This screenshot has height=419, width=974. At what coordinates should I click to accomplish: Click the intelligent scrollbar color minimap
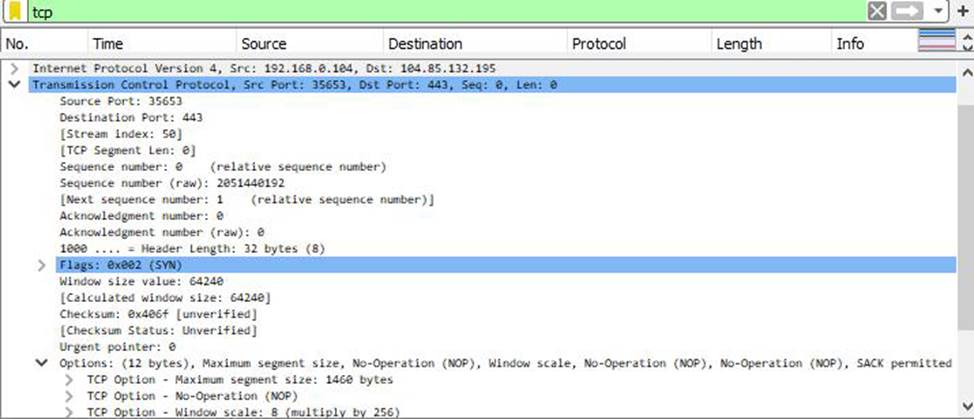pos(936,42)
